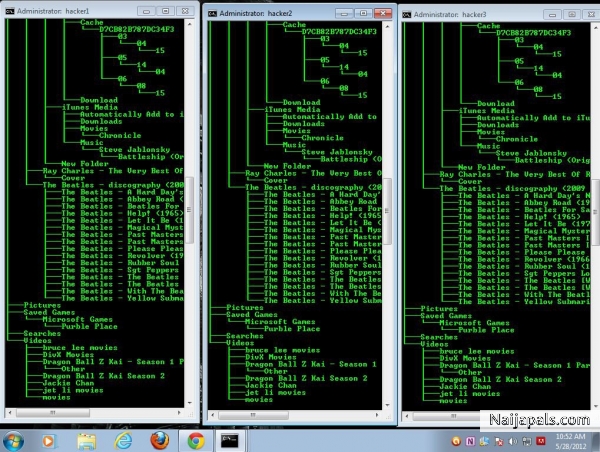Image resolution: width=600 pixels, height=452 pixels.
Task: Click 'Microsoft Games' in hacker3 window
Action: coord(474,323)
